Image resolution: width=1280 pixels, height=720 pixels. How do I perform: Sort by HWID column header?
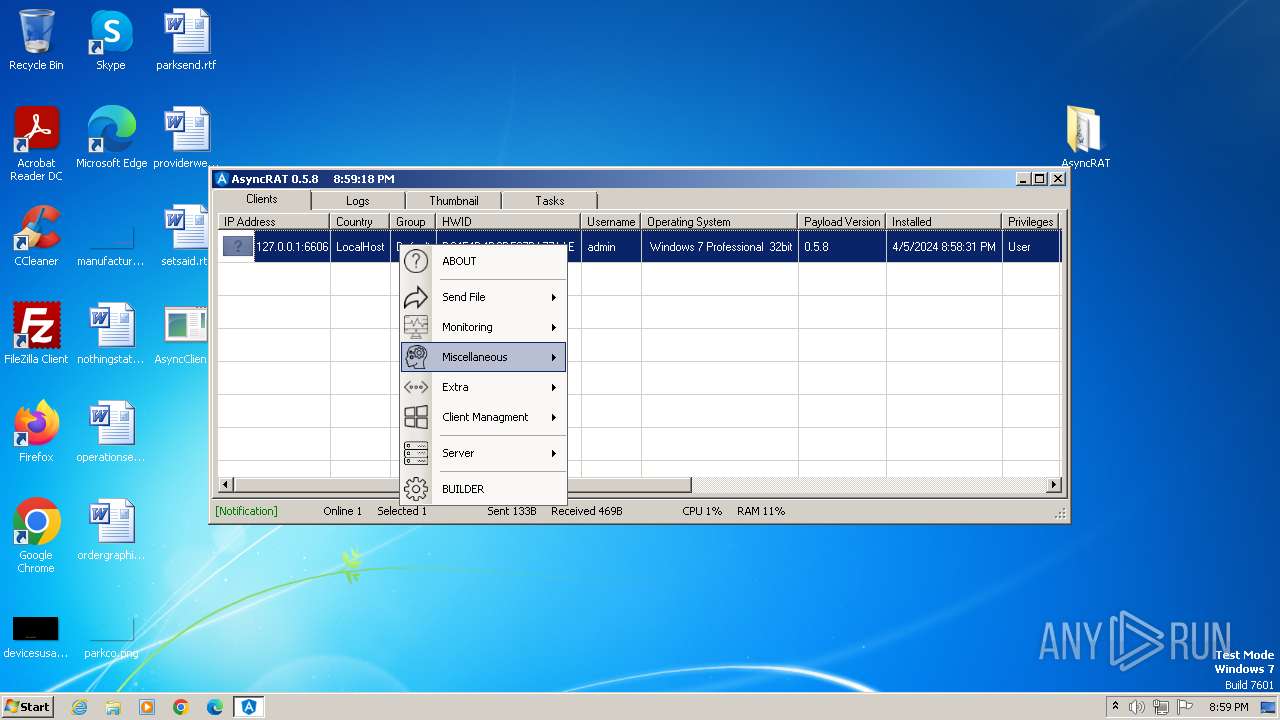pos(508,222)
